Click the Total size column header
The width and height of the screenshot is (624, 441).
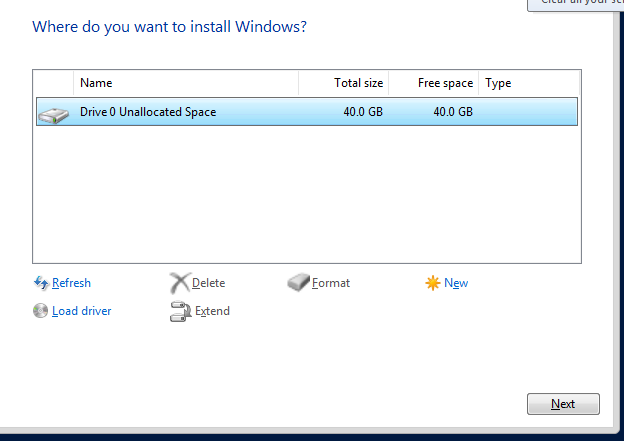(x=343, y=83)
